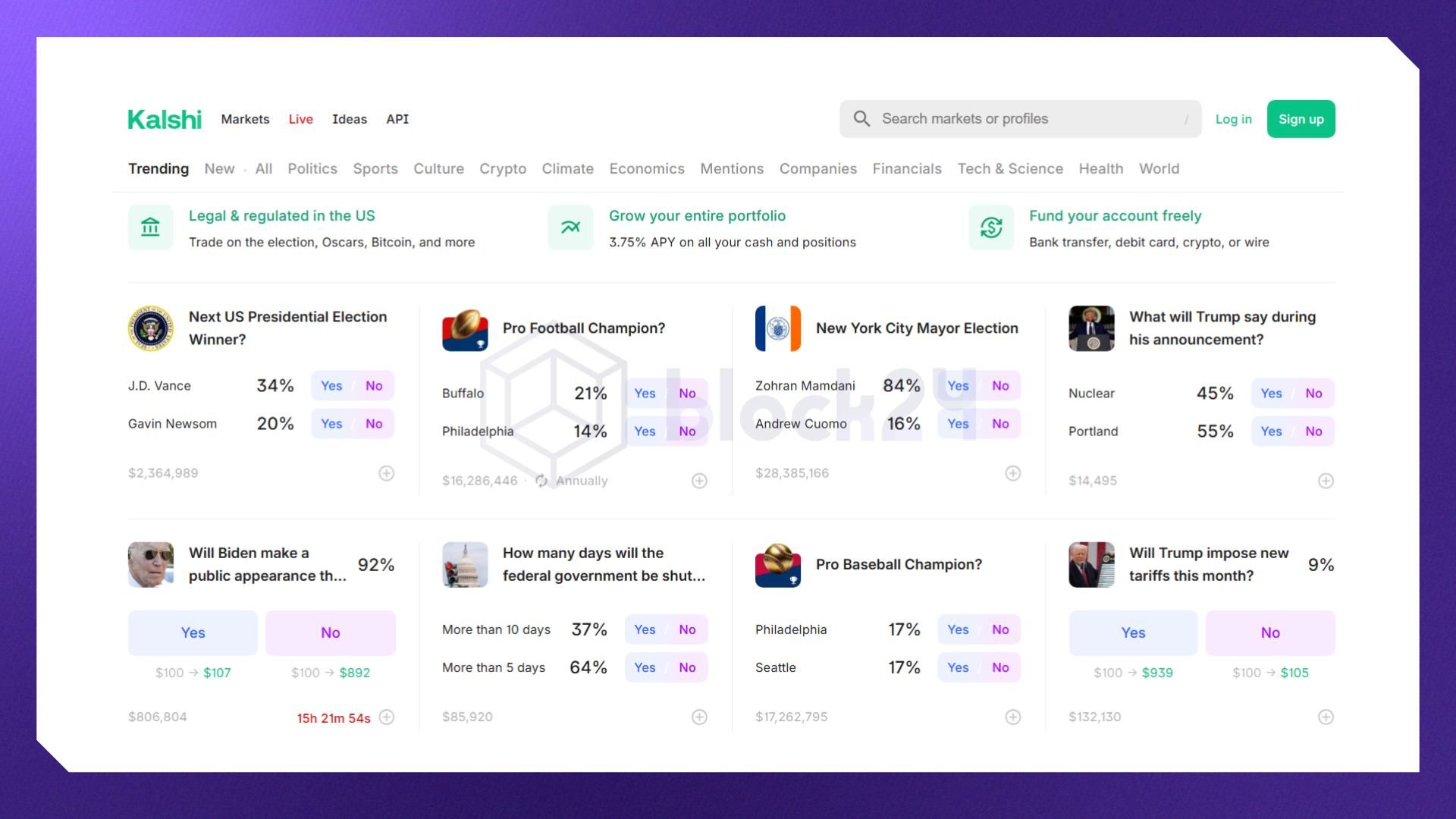Screen dimensions: 1456x819
Task: Click the dollar refresh fund account icon
Action: pos(990,227)
